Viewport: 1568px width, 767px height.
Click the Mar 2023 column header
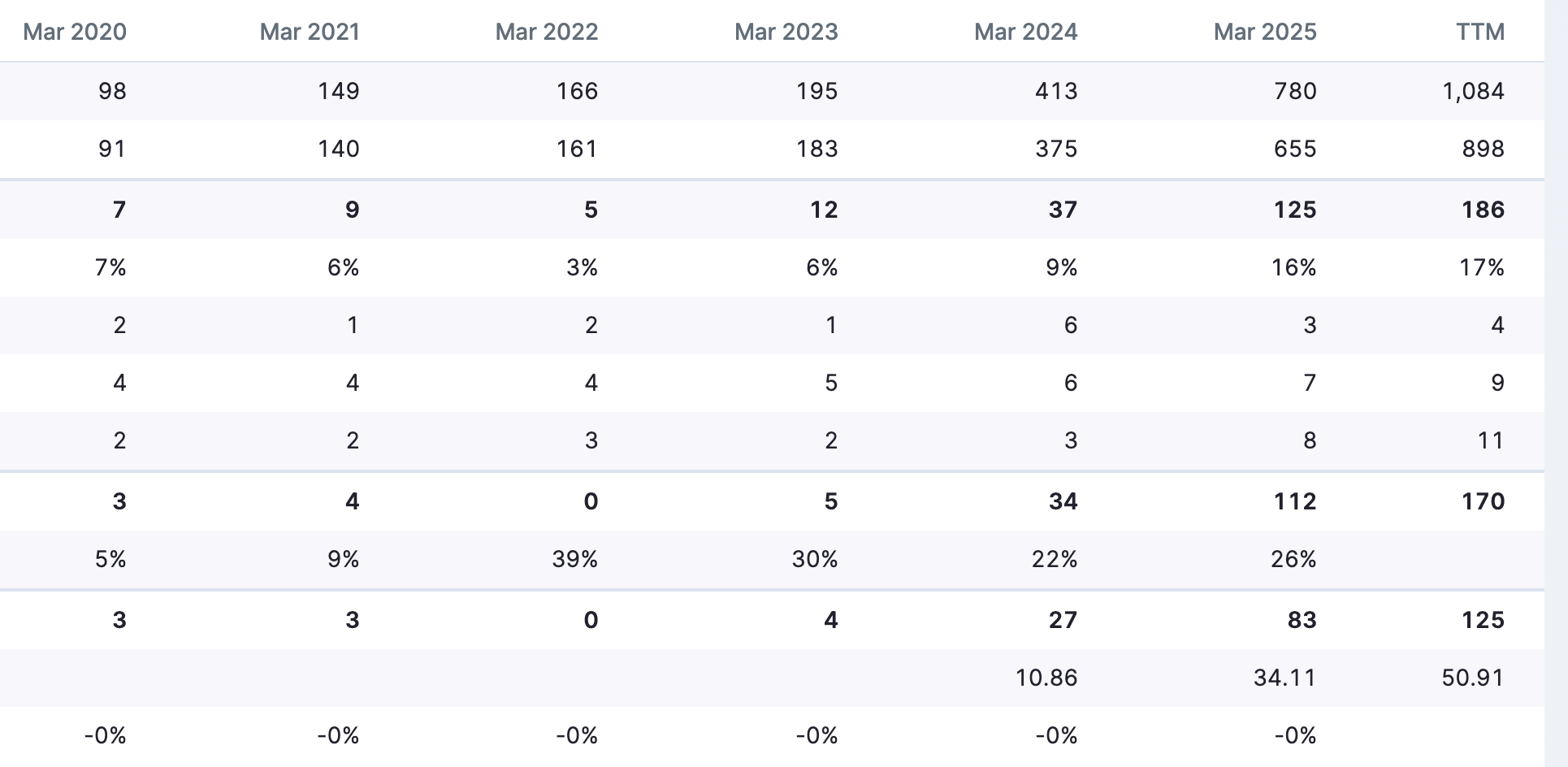coord(786,32)
